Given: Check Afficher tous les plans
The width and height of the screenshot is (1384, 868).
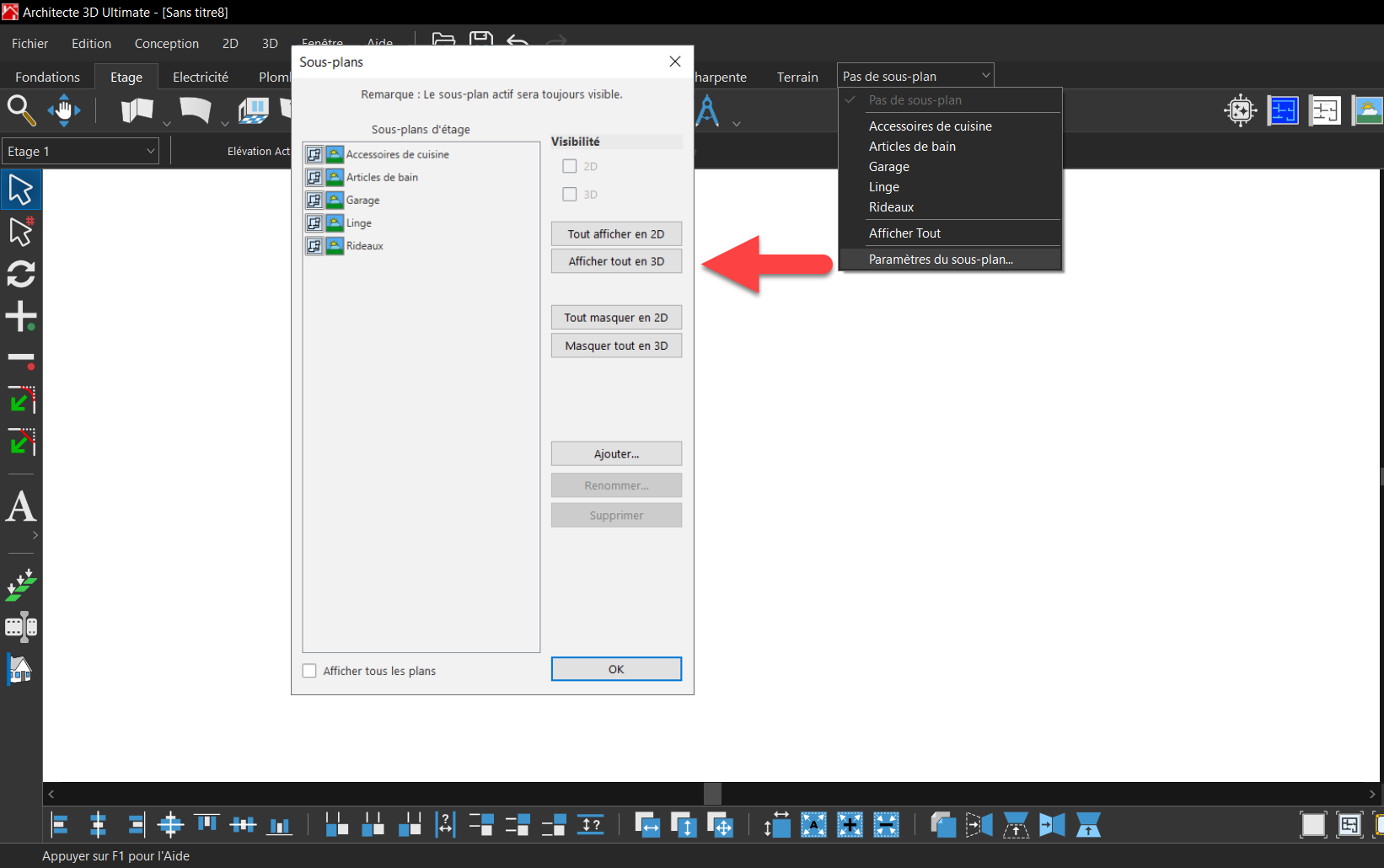Looking at the screenshot, I should pos(309,671).
